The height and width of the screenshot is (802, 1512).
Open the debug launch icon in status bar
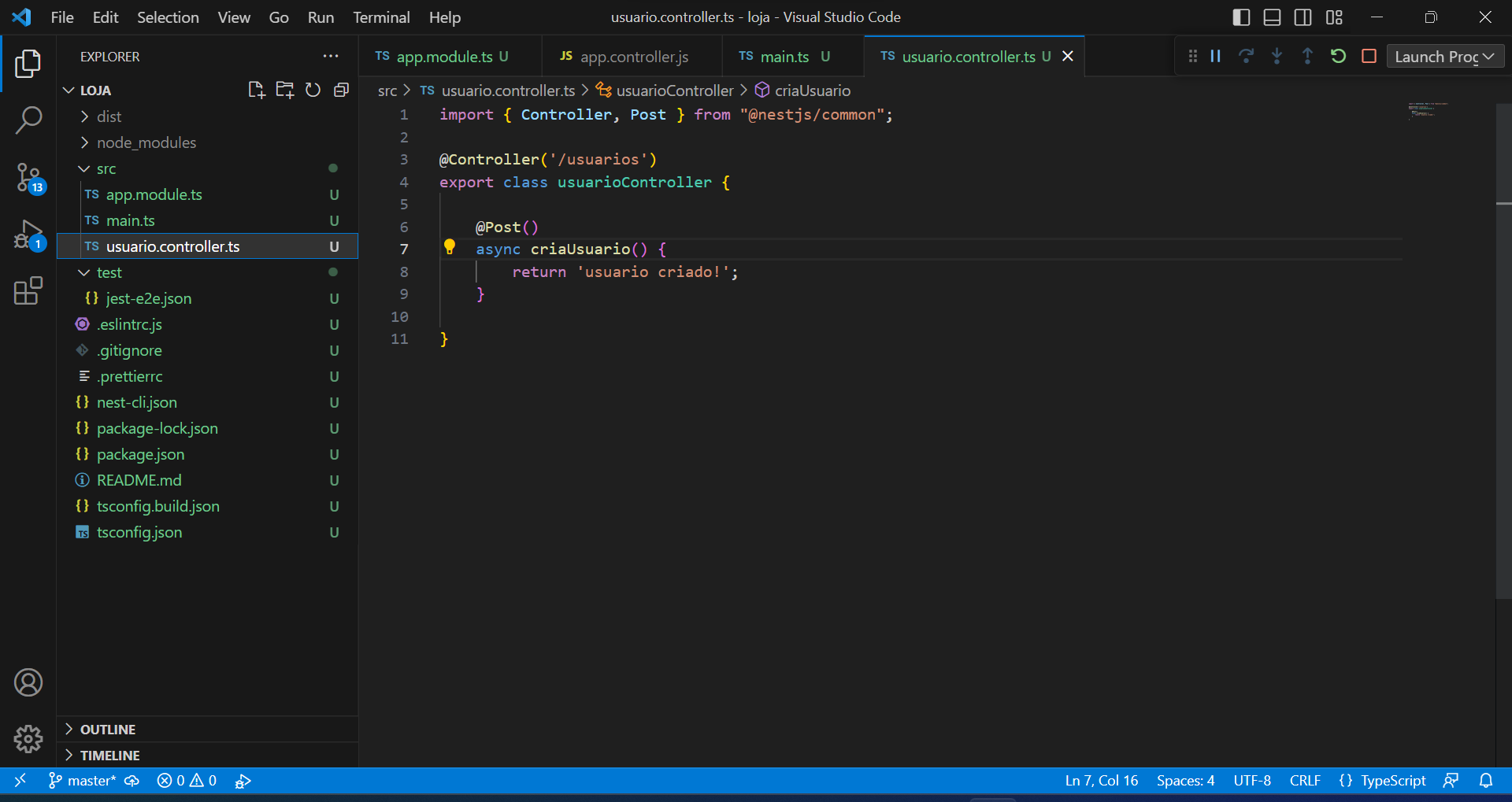243,781
